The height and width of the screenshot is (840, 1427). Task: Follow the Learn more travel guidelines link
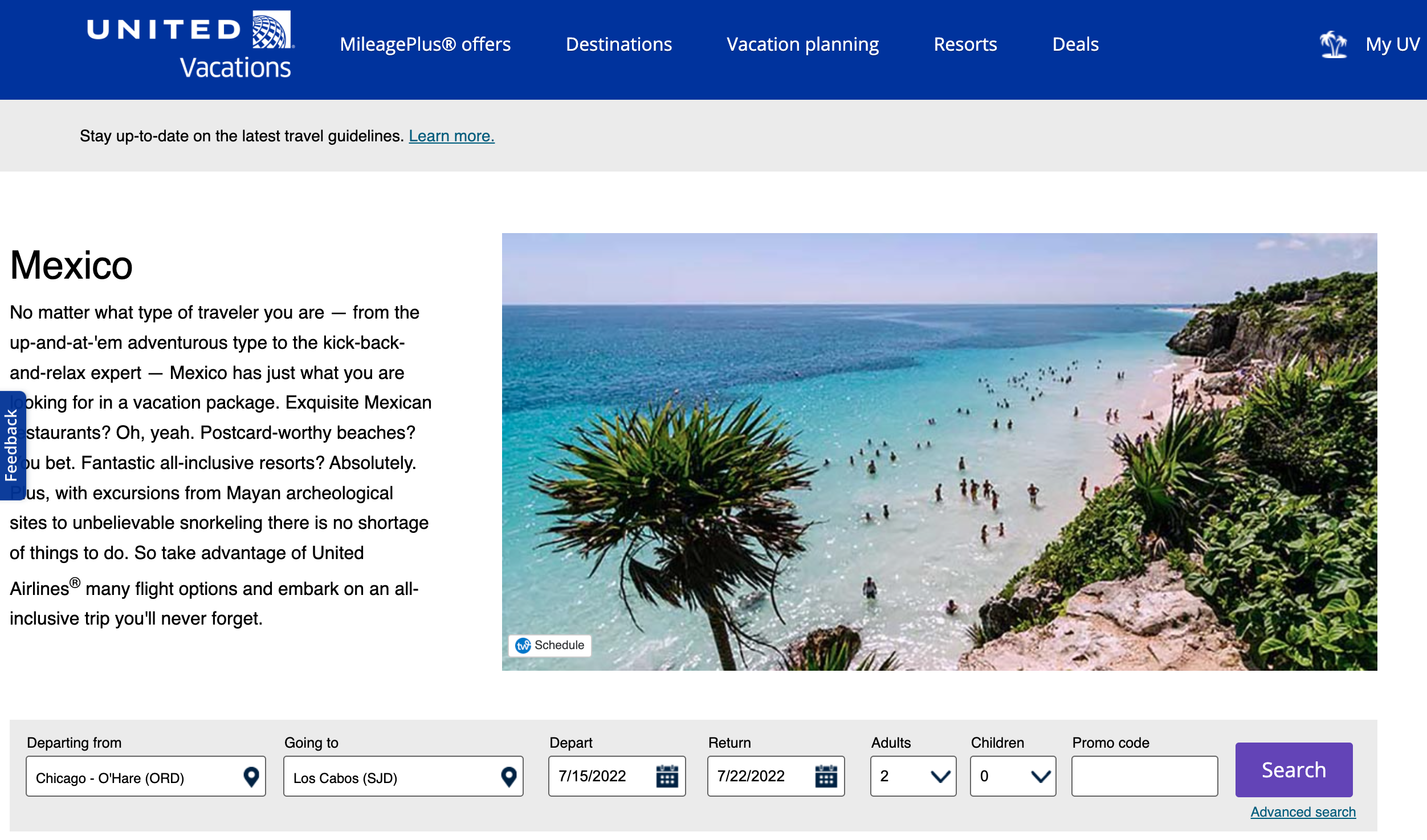[x=451, y=136]
